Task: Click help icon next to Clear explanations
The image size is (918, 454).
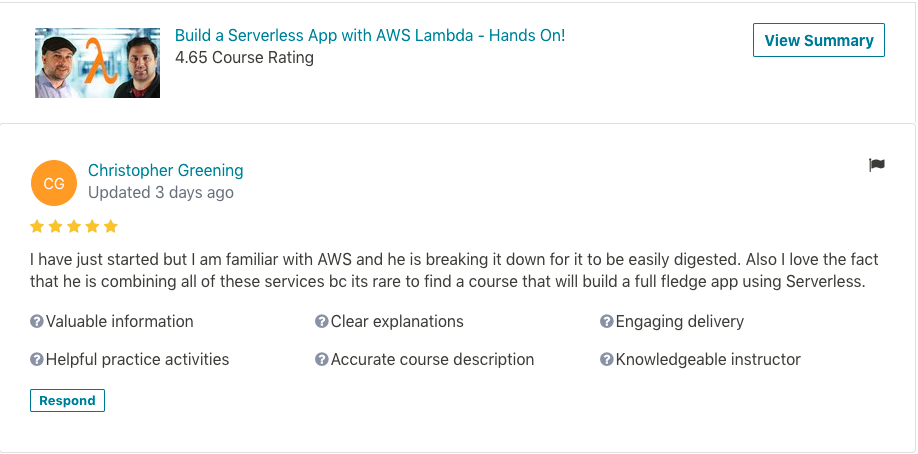Action: [322, 321]
